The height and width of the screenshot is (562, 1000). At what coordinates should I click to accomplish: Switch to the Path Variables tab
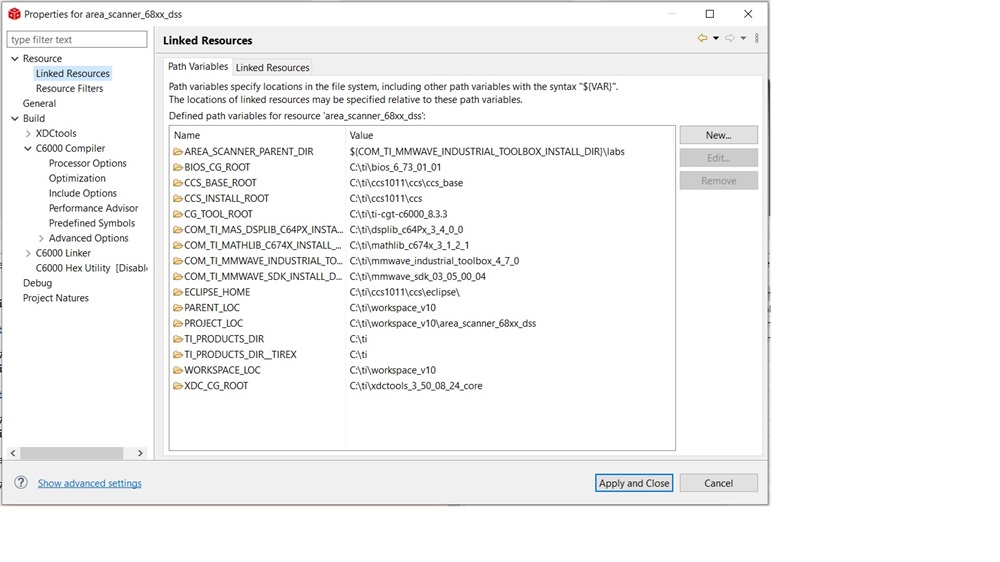(x=198, y=66)
